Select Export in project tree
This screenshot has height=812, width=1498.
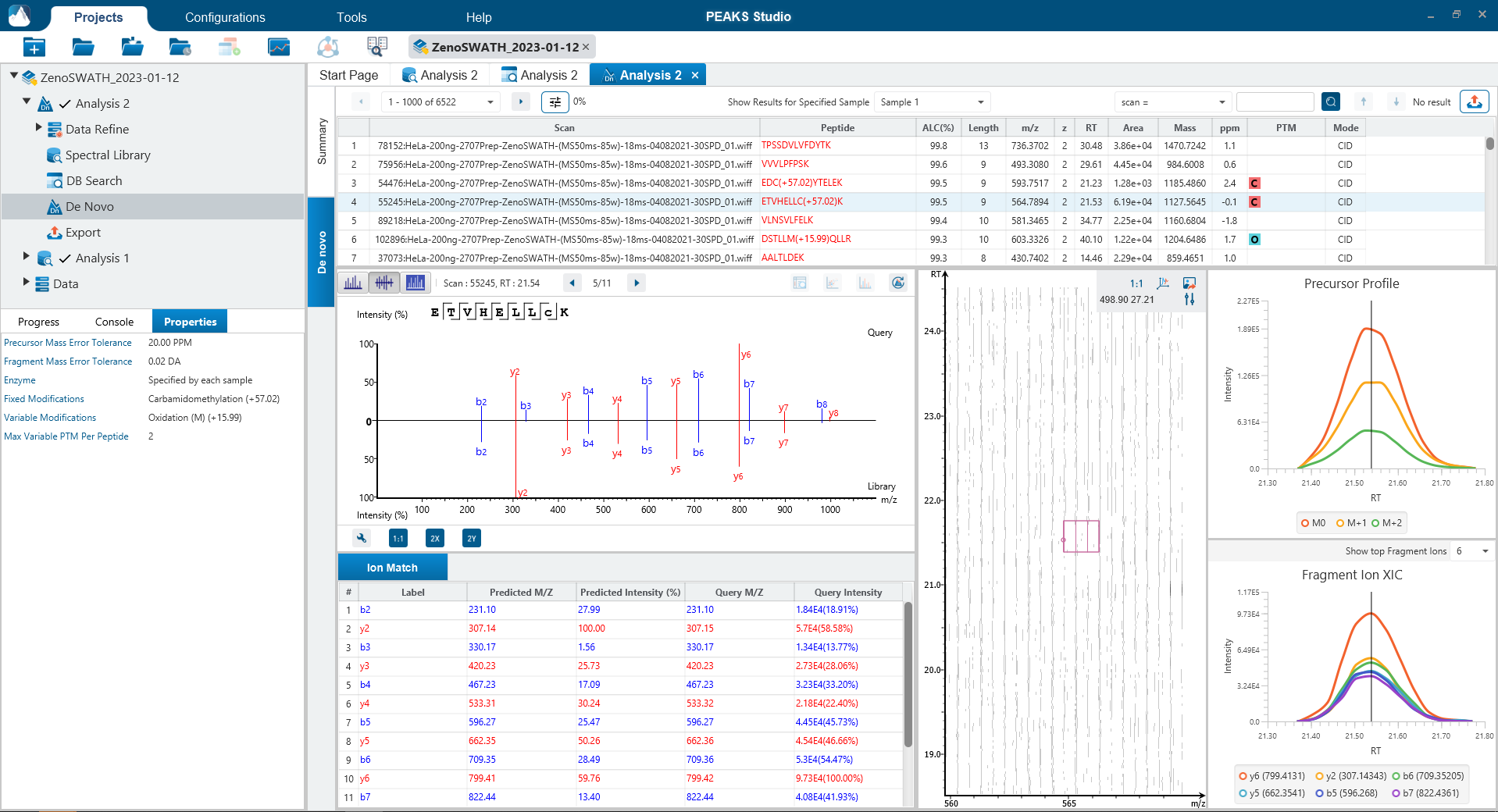tap(83, 233)
